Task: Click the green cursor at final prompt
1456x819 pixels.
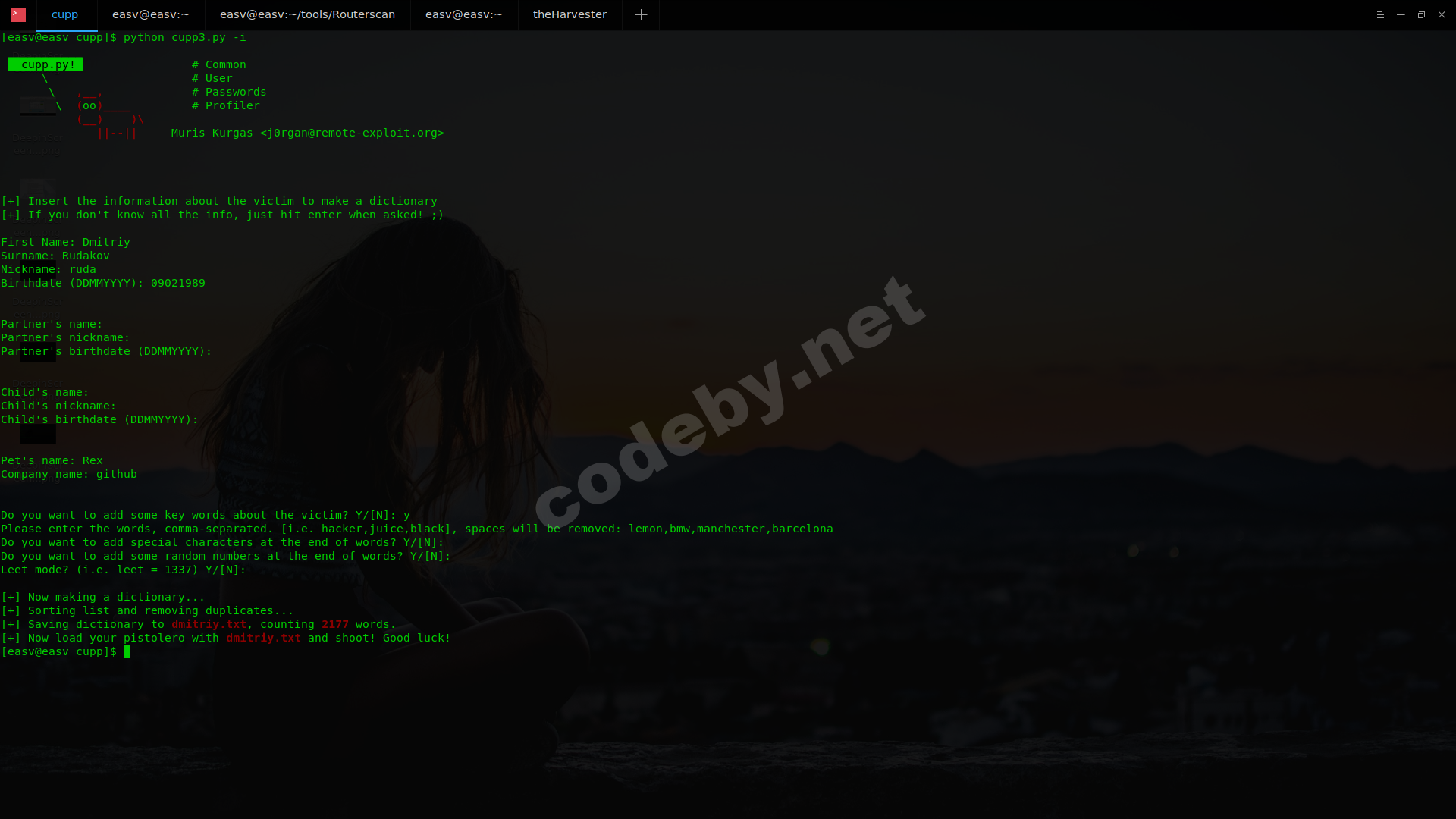Action: [x=127, y=651]
